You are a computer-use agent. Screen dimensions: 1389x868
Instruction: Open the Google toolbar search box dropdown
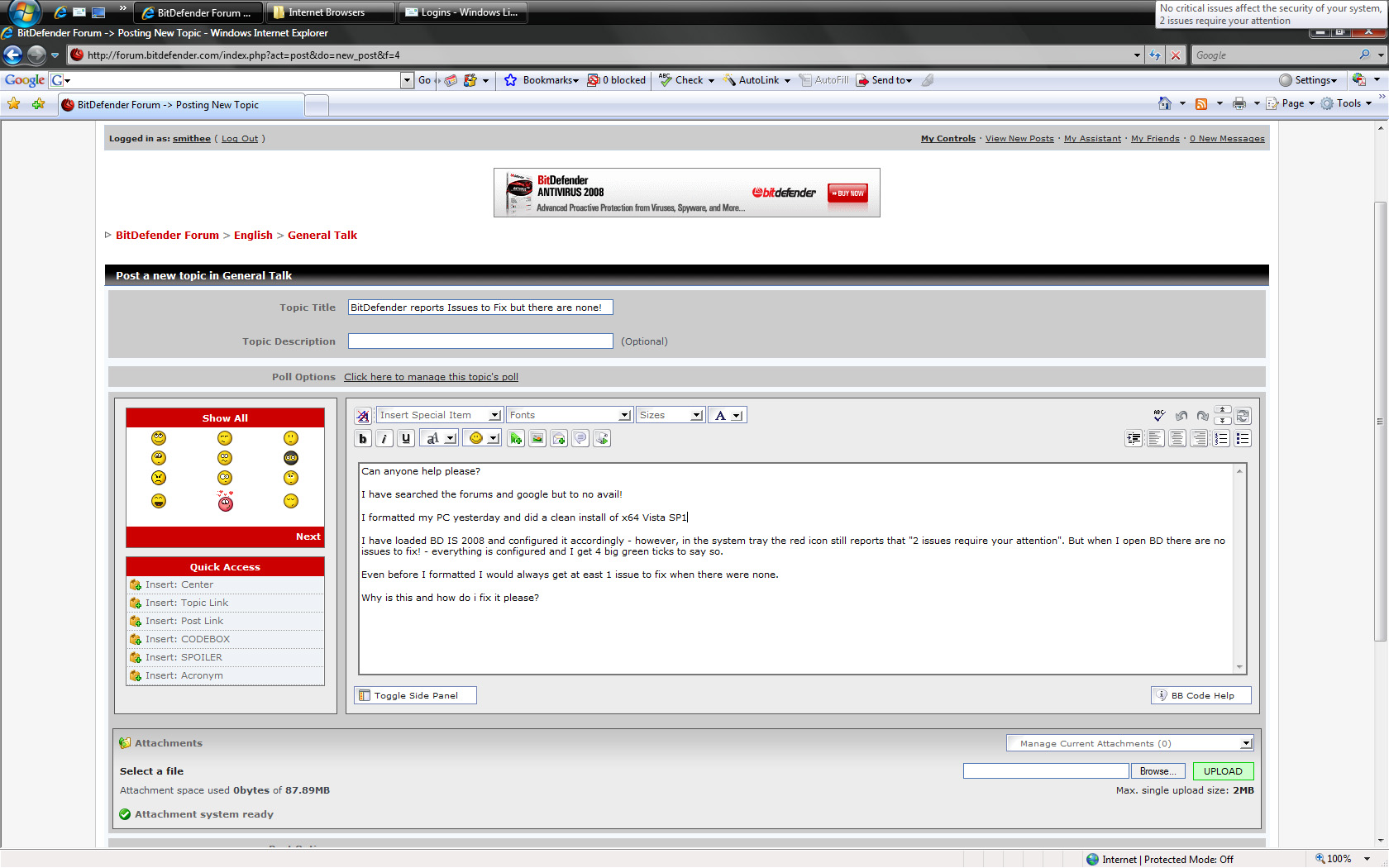[407, 80]
